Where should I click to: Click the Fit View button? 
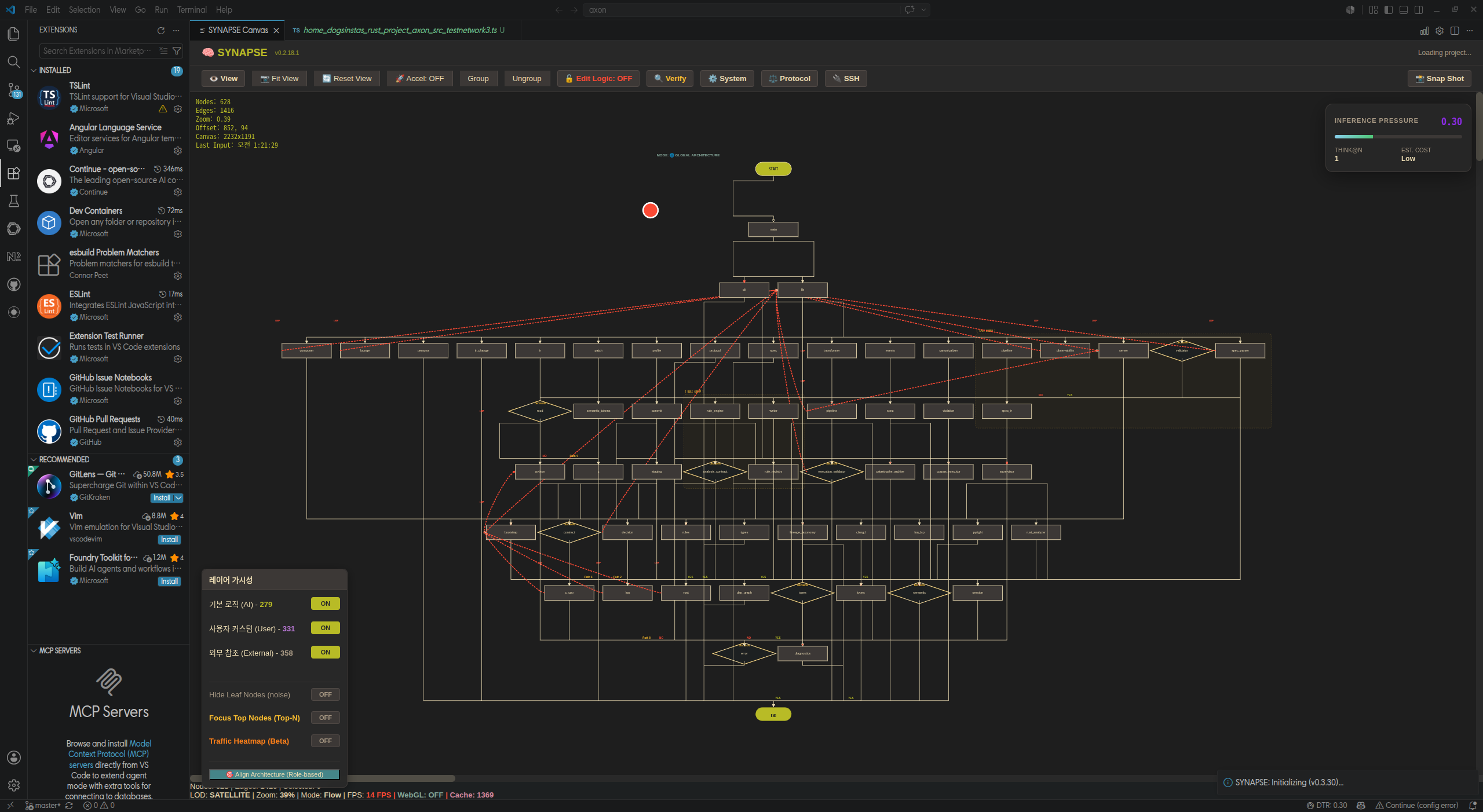[280, 79]
